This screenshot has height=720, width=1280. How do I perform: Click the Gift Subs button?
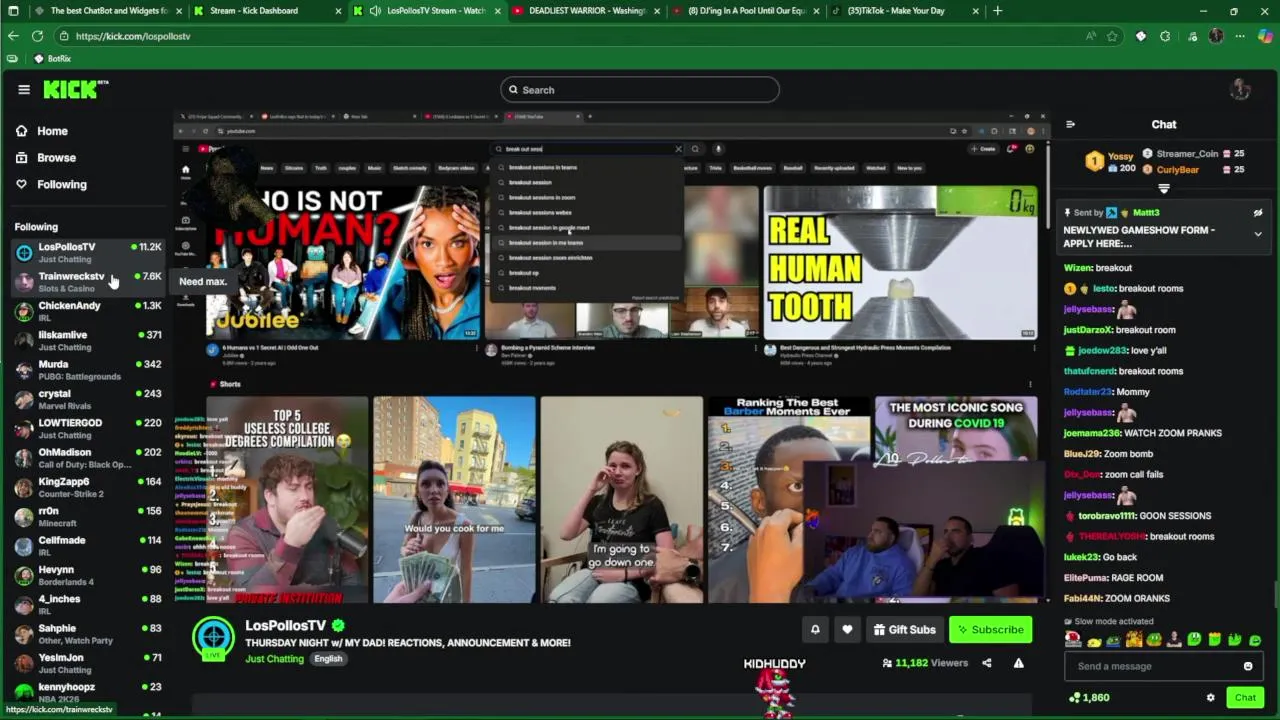coord(904,630)
